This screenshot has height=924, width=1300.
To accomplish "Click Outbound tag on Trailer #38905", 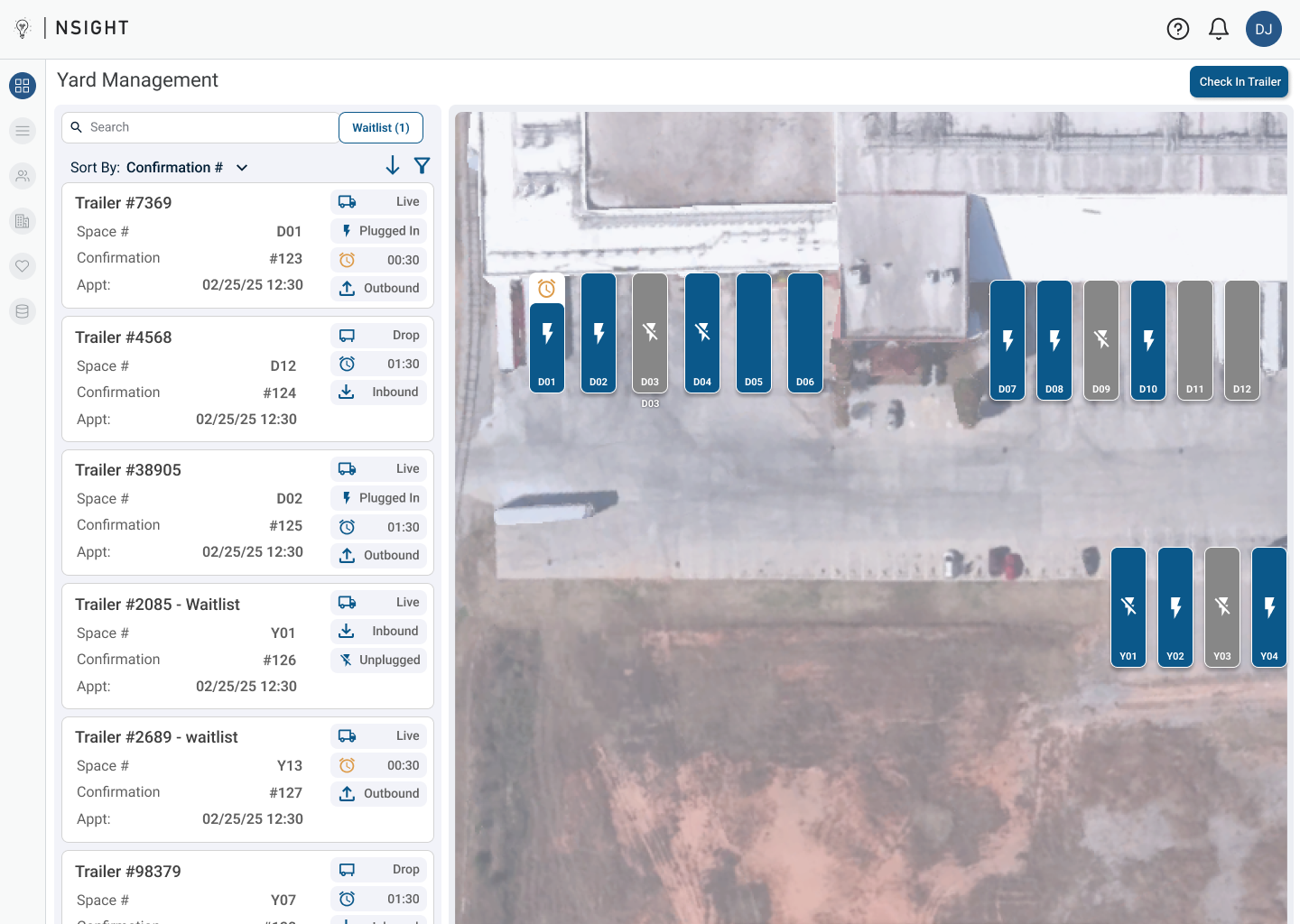I will tap(379, 556).
